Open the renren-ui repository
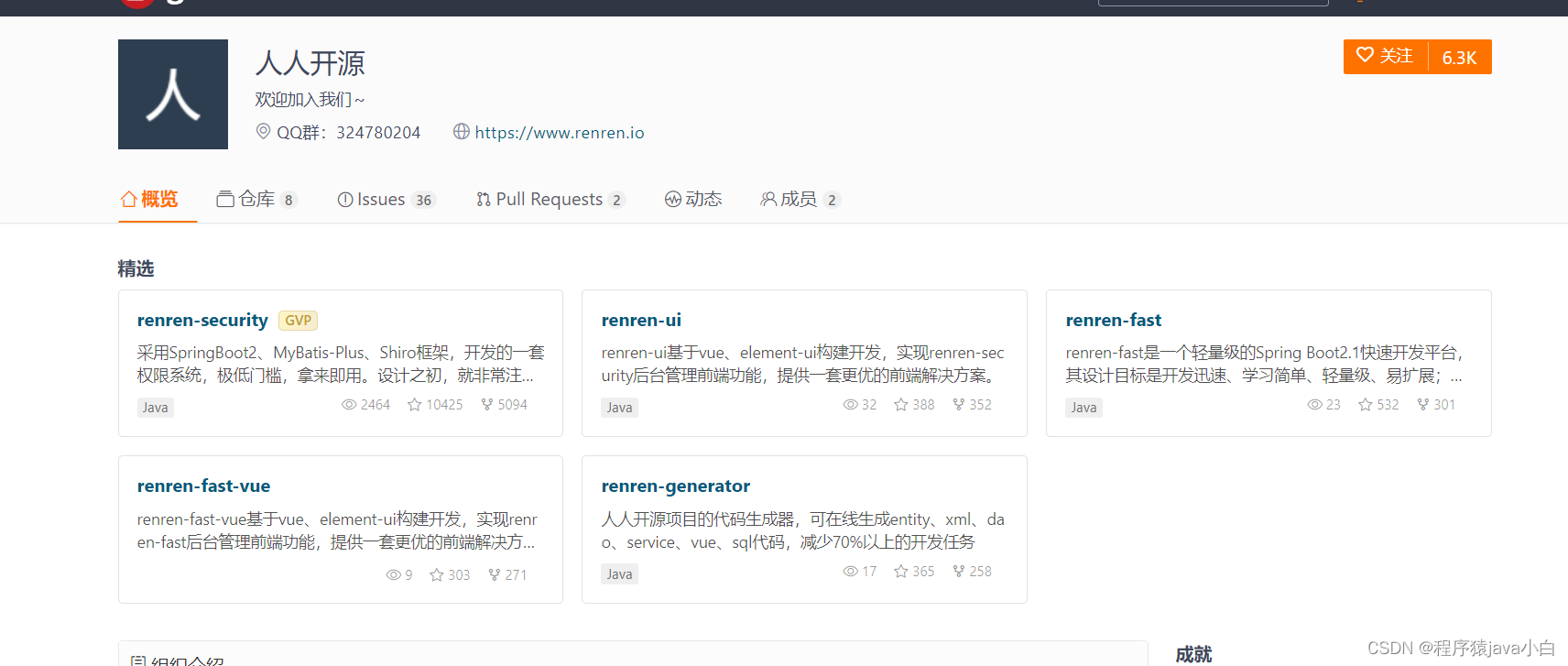The width and height of the screenshot is (1568, 666). [641, 320]
